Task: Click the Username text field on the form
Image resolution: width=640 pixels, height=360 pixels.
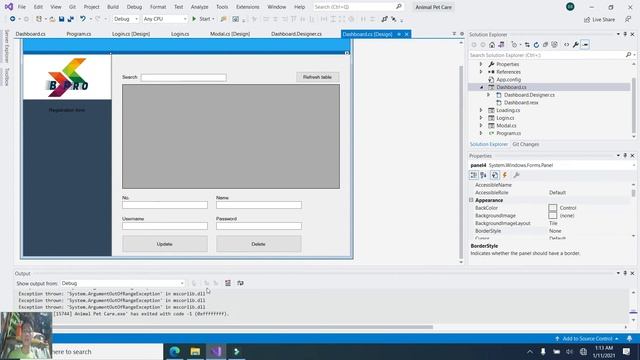Action: (165, 226)
